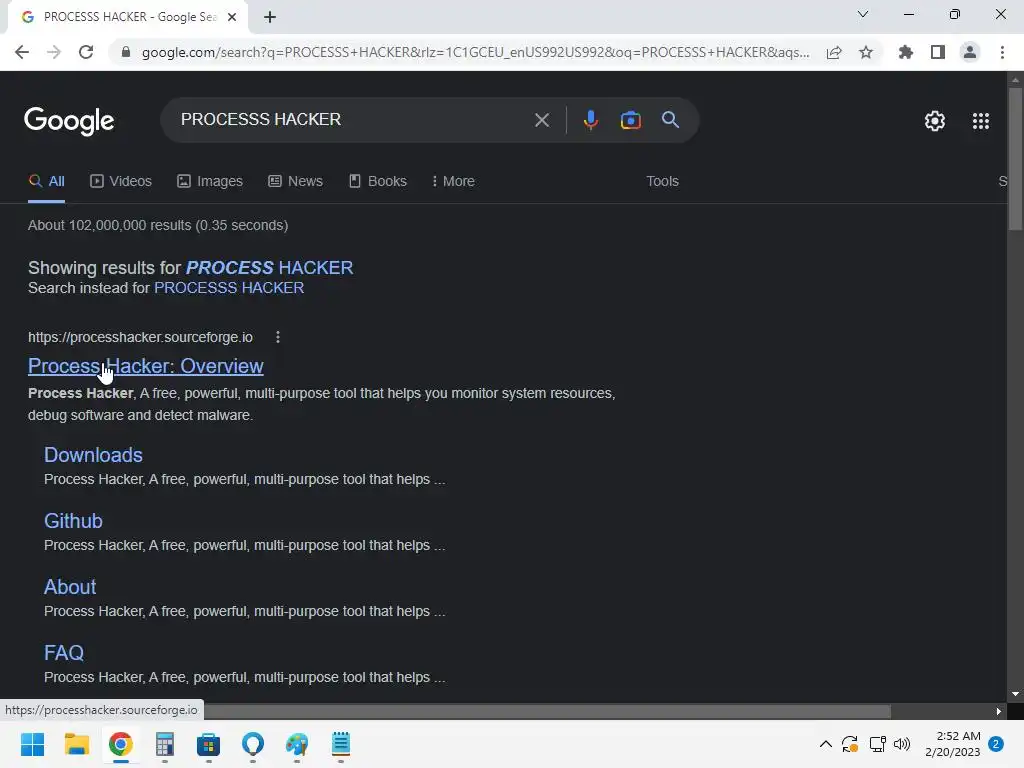Expand the tab search chevron
This screenshot has height=768, width=1024.
[x=863, y=14]
